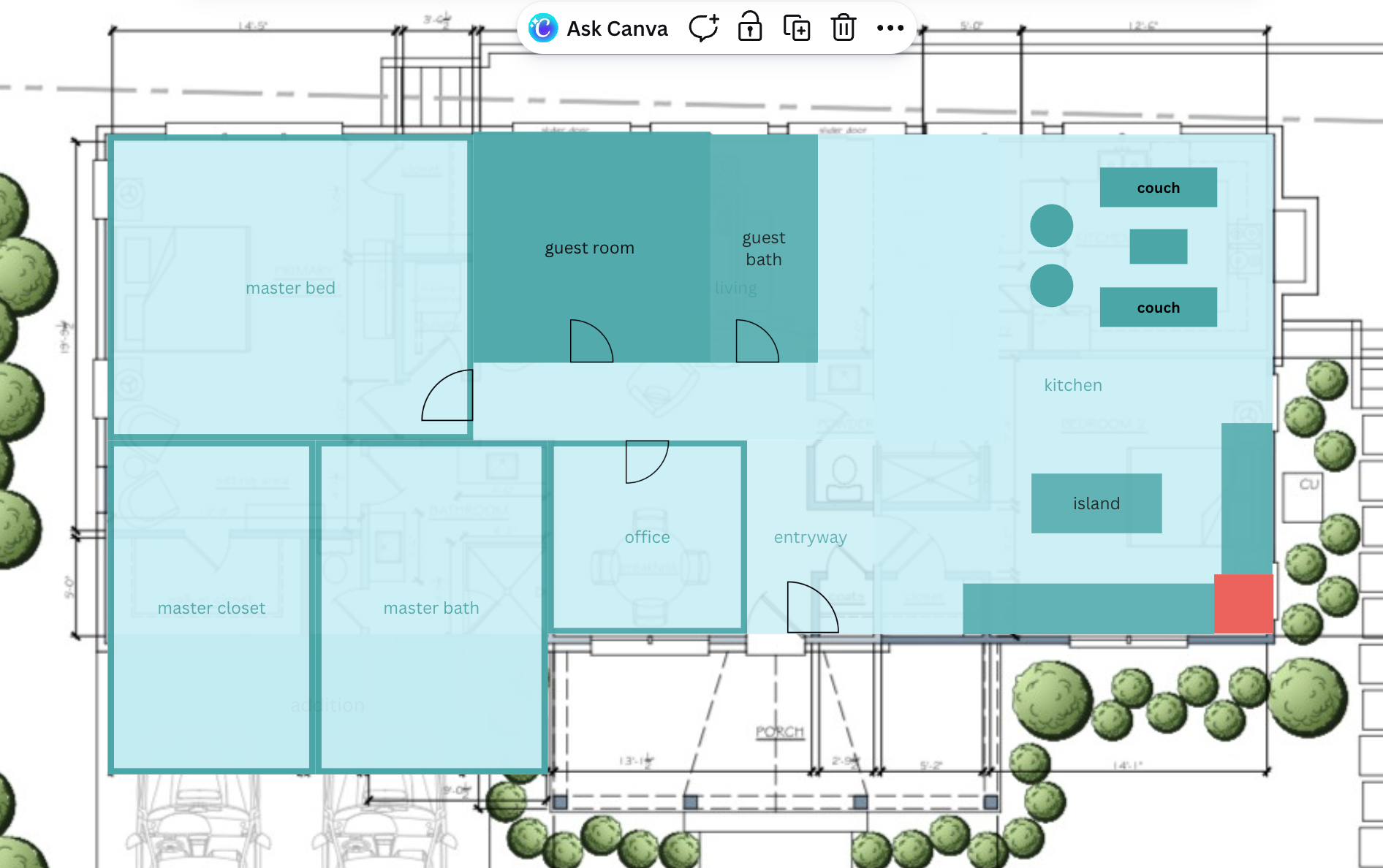The width and height of the screenshot is (1383, 868).
Task: Select the island rectangle in the kitchen
Action: pos(1096,503)
